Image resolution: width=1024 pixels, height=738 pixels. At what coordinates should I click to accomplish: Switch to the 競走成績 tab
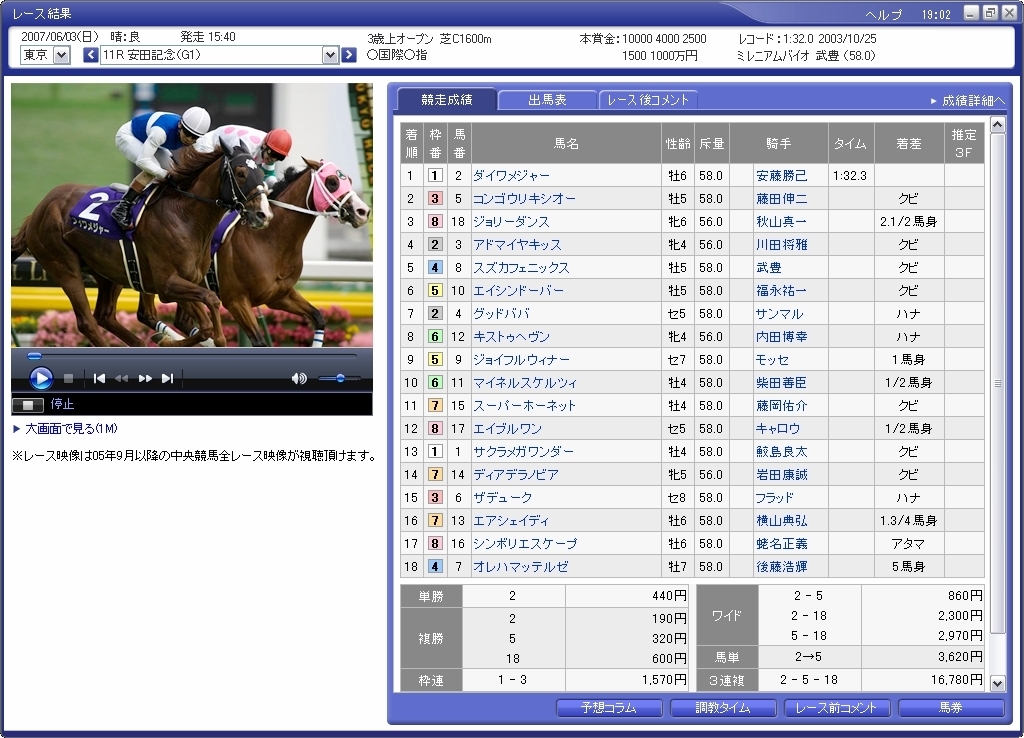447,99
